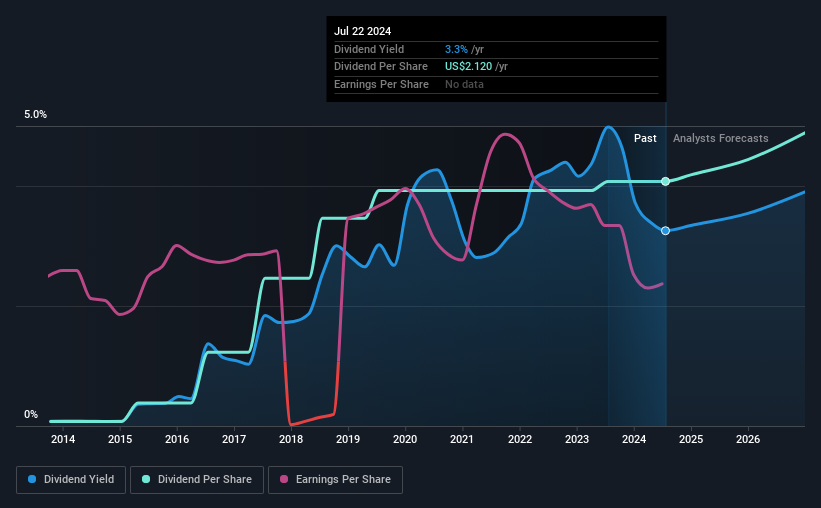Viewport: 821px width, 508px height.
Task: Click the Analysts Forecasts label
Action: coord(720,138)
